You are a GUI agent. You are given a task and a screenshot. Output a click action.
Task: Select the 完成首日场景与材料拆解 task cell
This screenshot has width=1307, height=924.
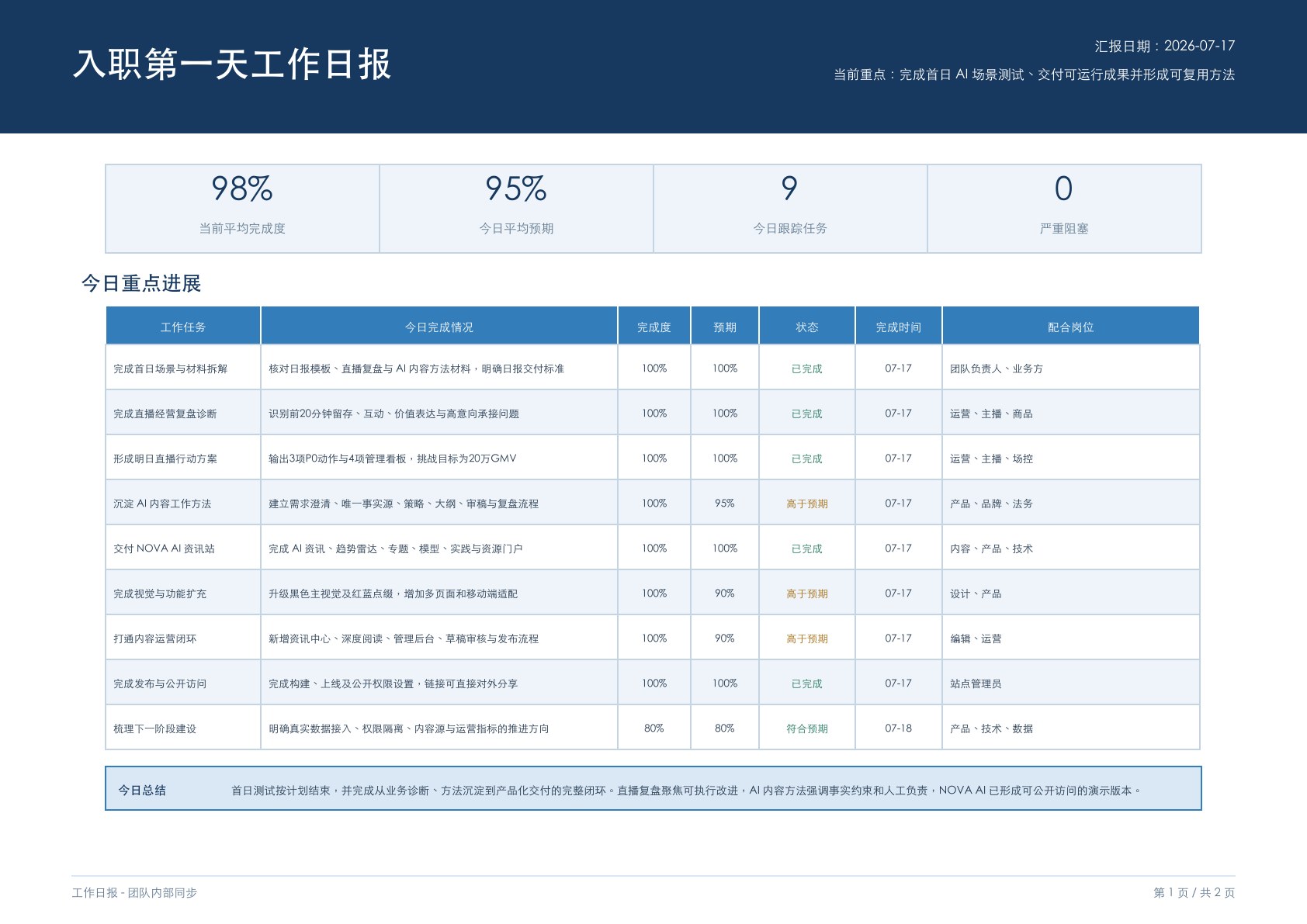coord(183,368)
